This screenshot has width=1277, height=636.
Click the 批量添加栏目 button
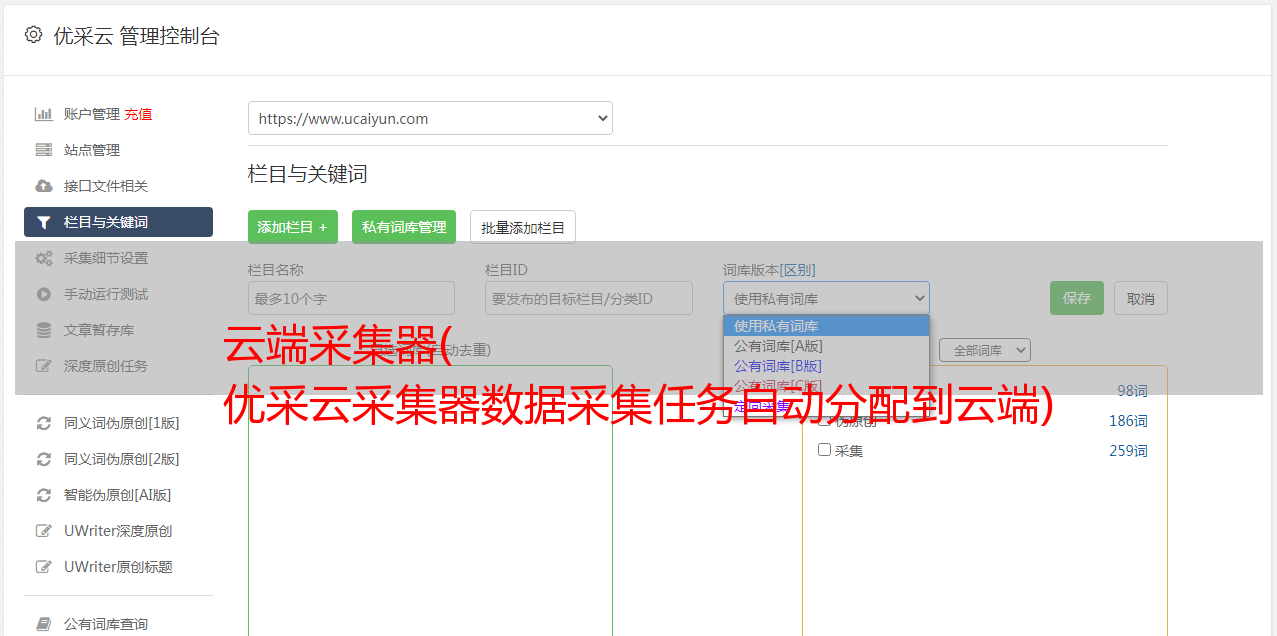(523, 227)
